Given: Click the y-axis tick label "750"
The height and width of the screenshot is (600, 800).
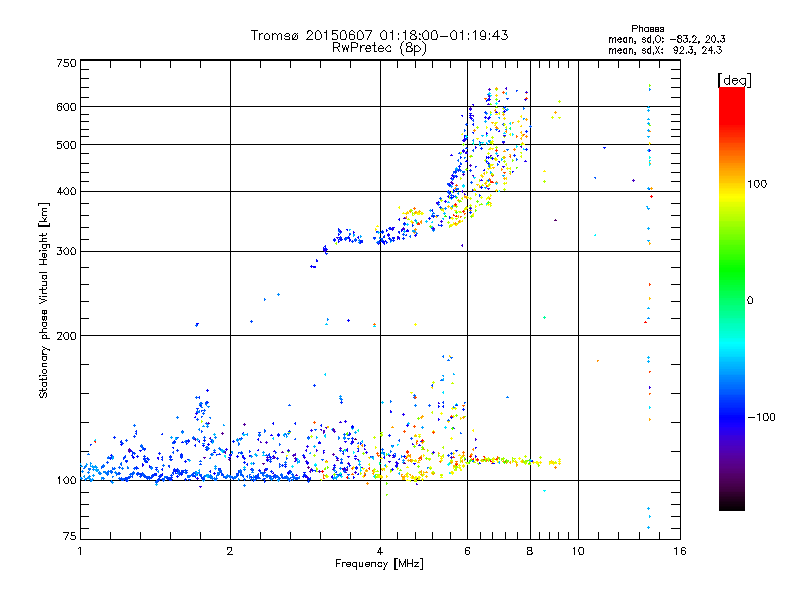Looking at the screenshot, I should (x=66, y=63).
